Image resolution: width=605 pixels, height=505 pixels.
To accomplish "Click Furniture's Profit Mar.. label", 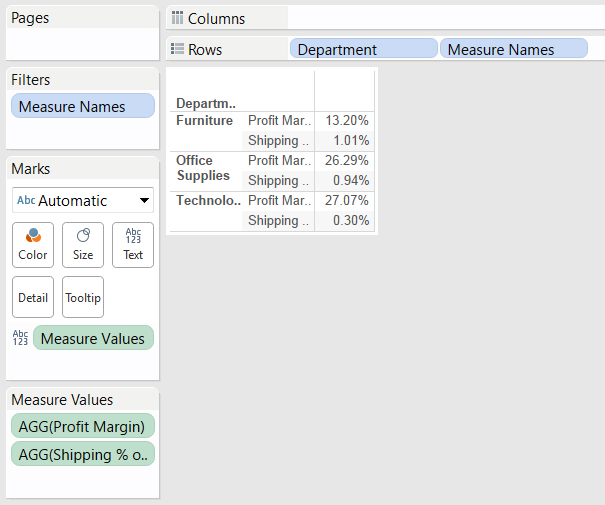I will (279, 120).
